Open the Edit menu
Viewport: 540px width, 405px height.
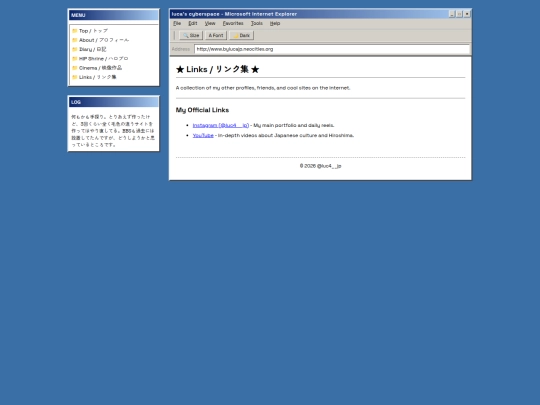coord(193,23)
